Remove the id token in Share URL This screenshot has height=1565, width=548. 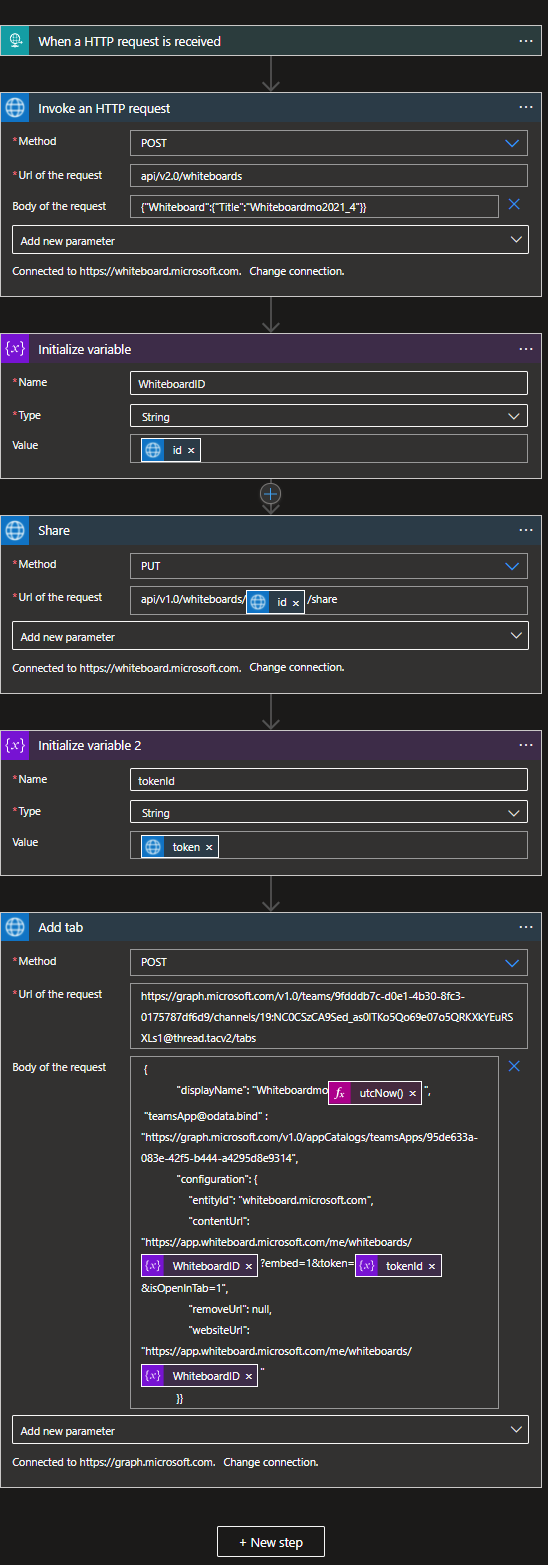(296, 602)
